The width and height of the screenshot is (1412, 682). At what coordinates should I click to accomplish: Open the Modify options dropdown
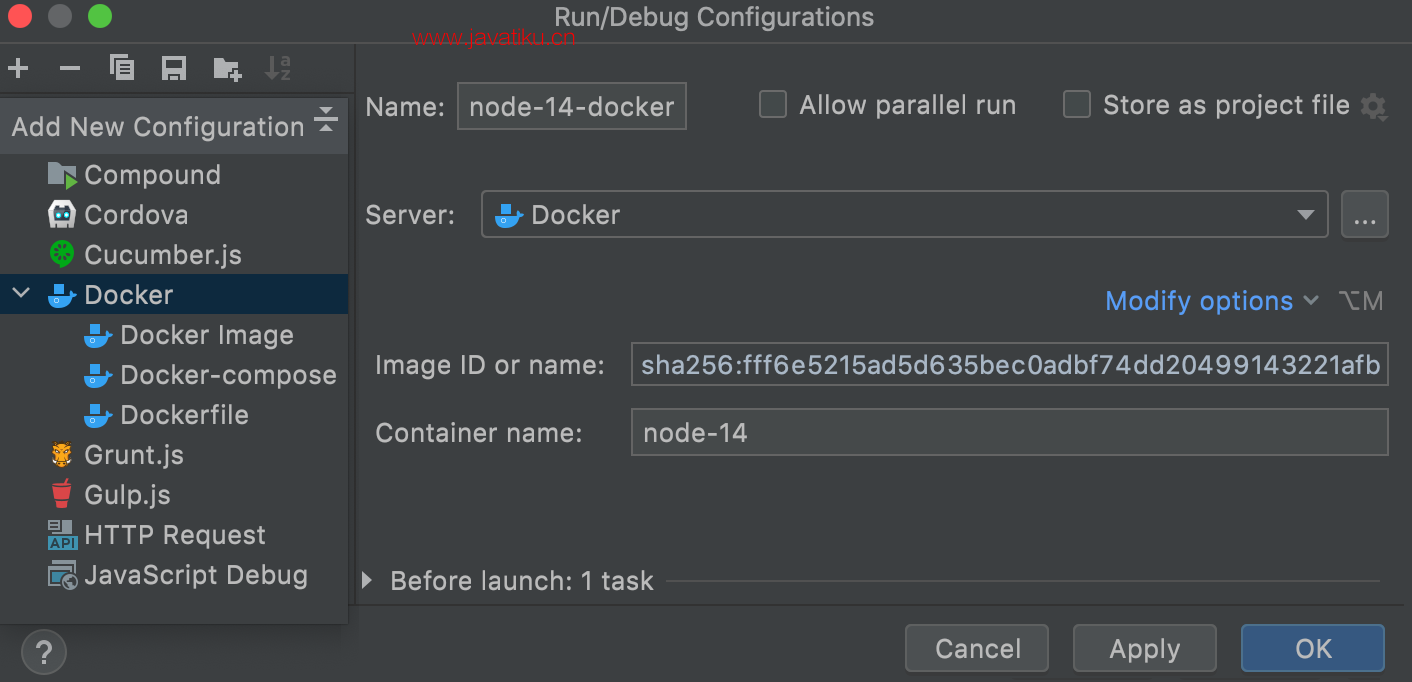coord(1211,301)
